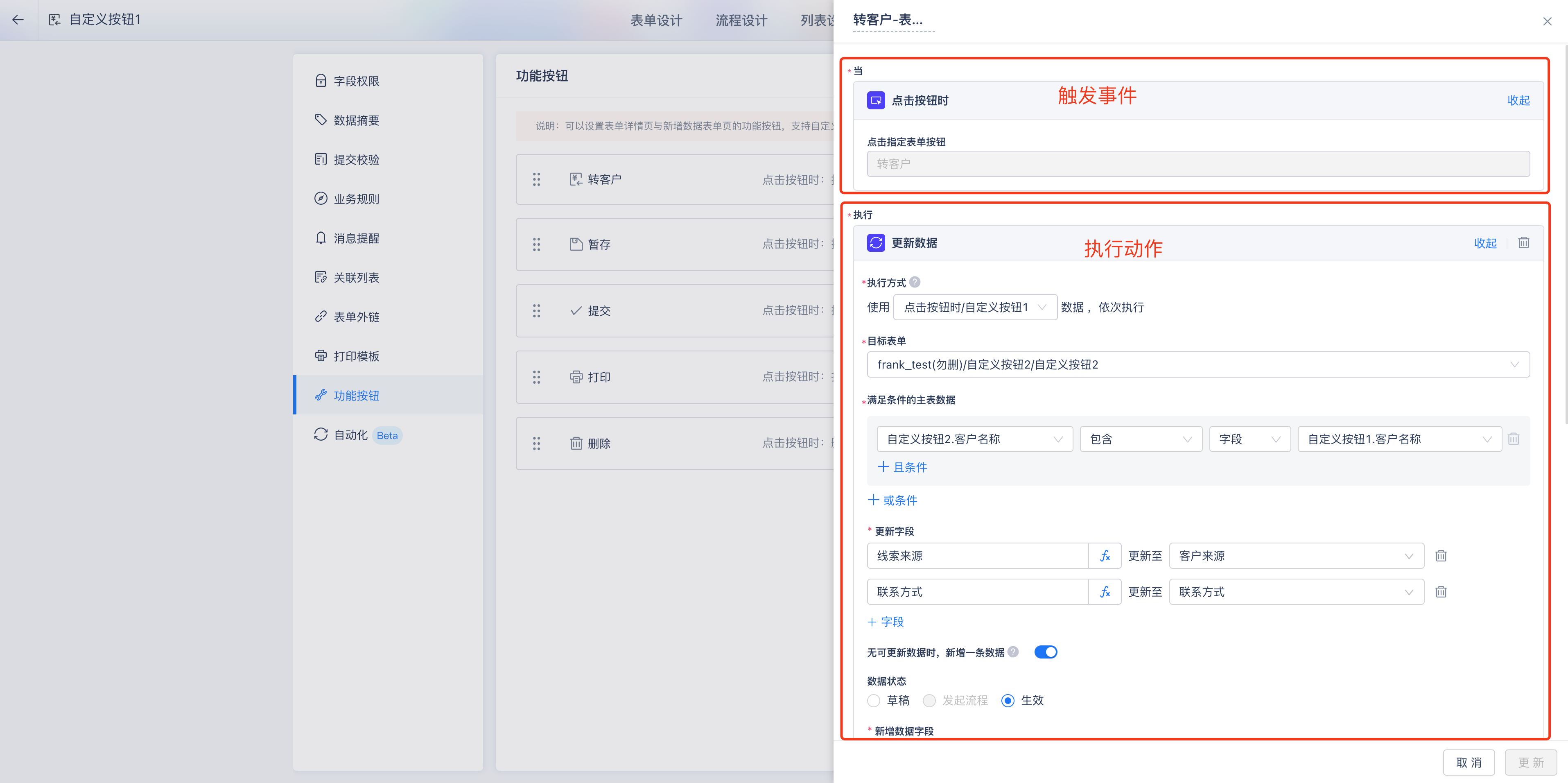The width and height of the screenshot is (1568, 783).
Task: Add a new 字段 to update
Action: click(886, 621)
